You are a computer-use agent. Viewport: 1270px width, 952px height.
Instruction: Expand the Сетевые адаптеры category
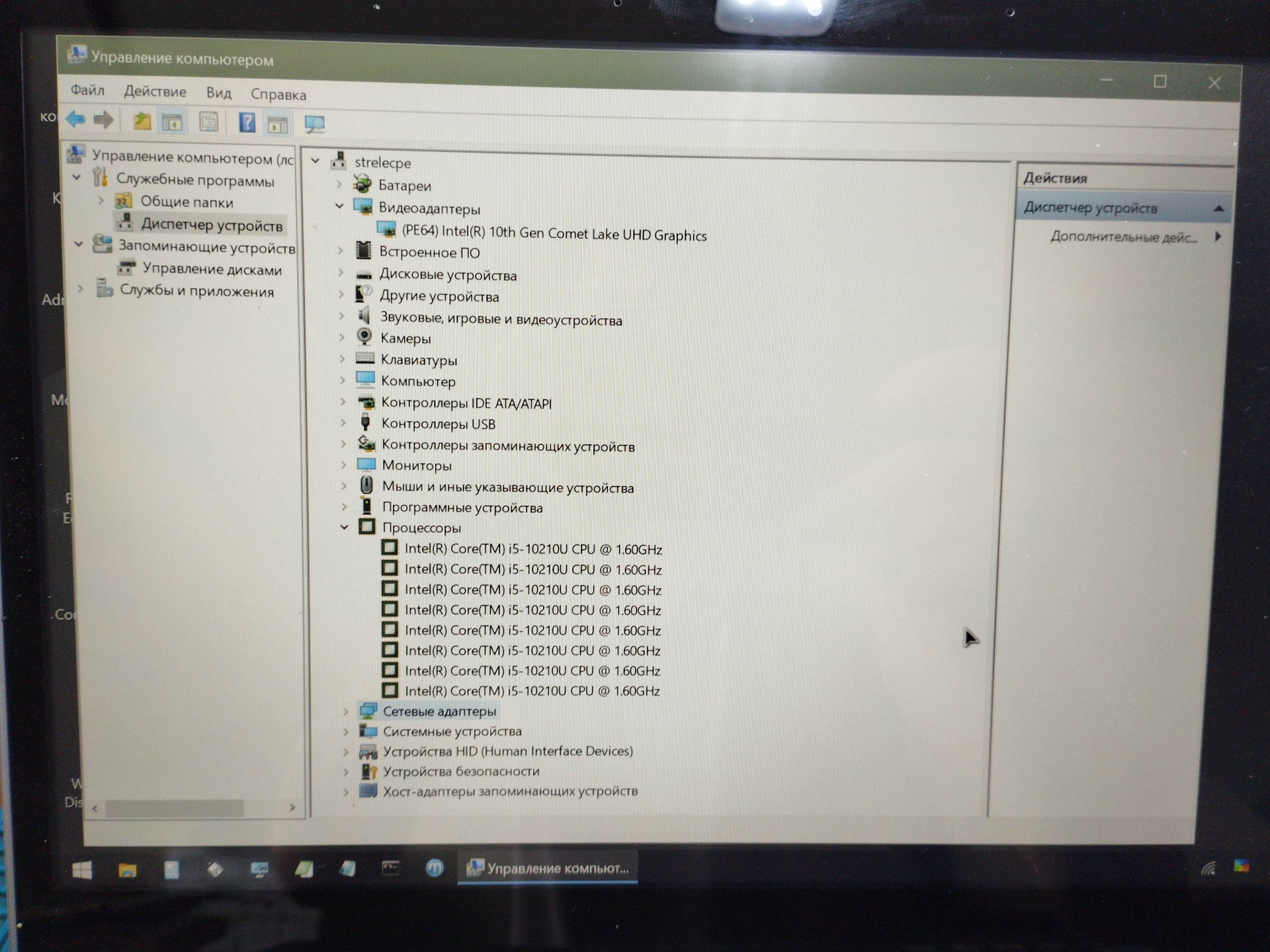(x=345, y=711)
